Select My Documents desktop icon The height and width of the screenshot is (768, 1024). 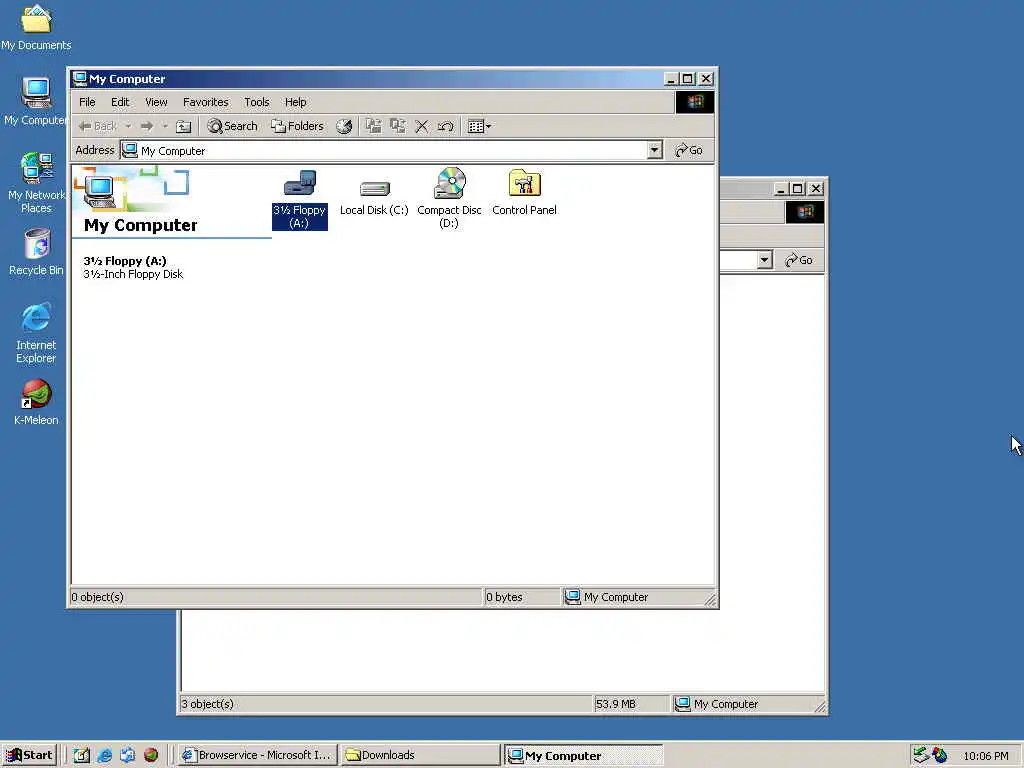(36, 28)
